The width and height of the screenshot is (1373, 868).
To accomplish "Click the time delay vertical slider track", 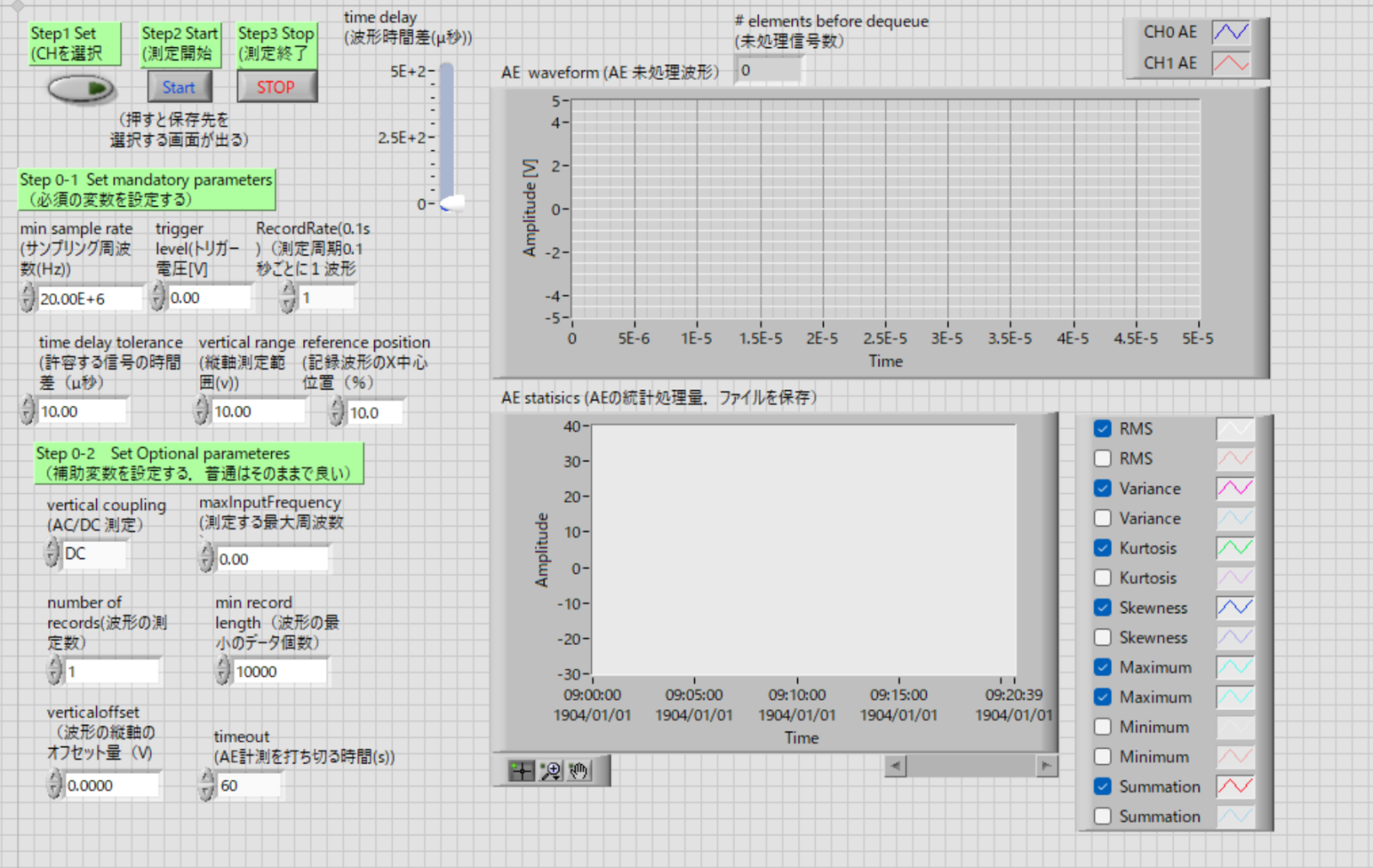I will pos(447,133).
